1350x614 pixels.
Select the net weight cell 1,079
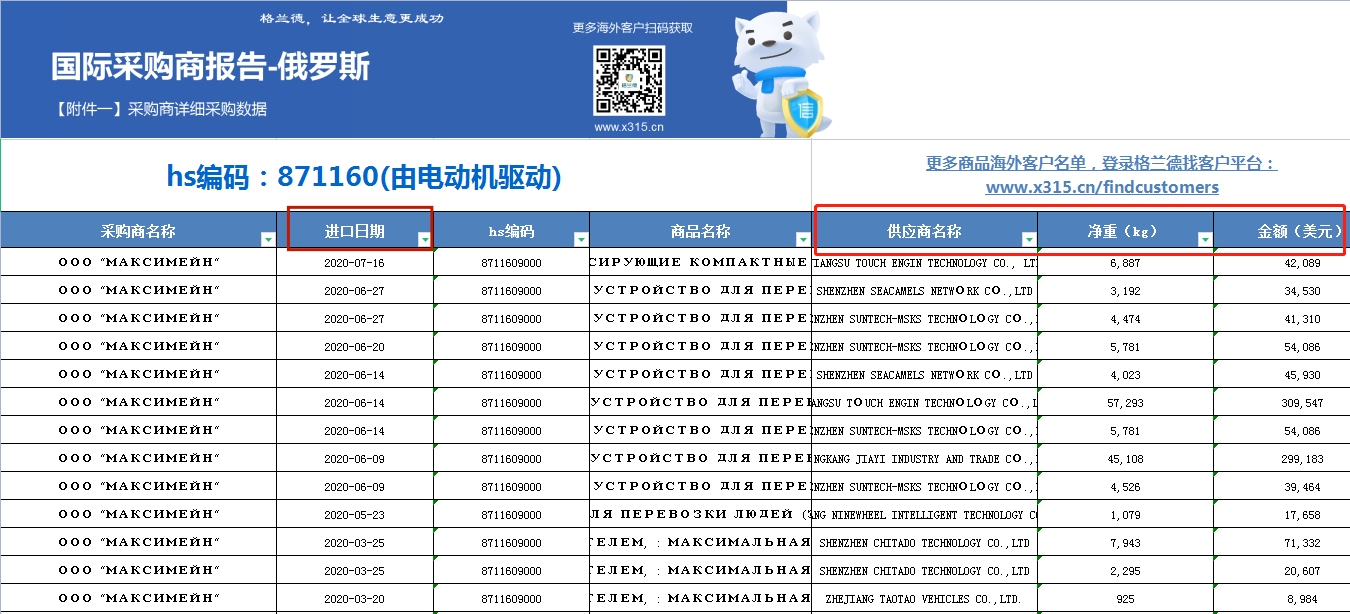[x=1126, y=515]
